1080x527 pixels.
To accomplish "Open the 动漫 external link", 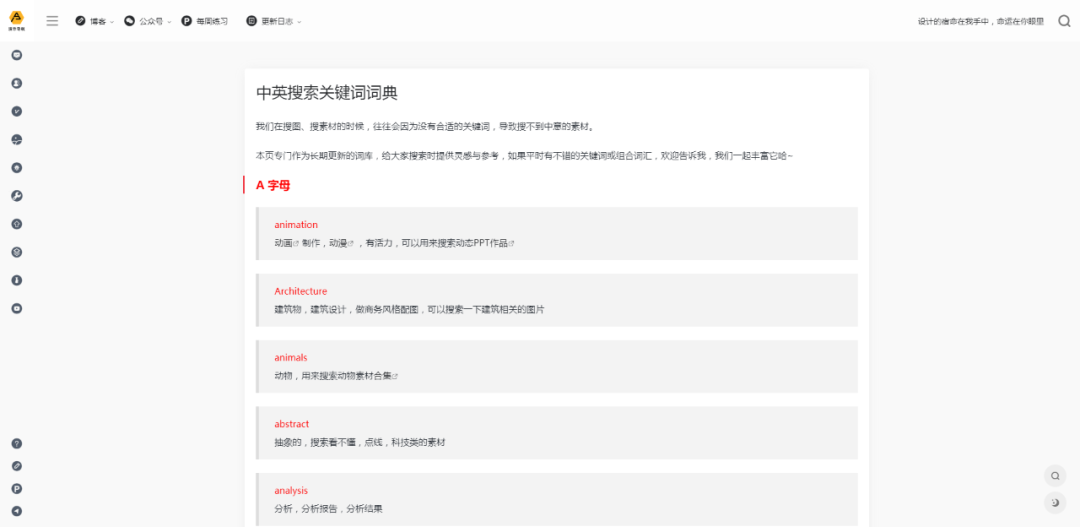I will [341, 243].
